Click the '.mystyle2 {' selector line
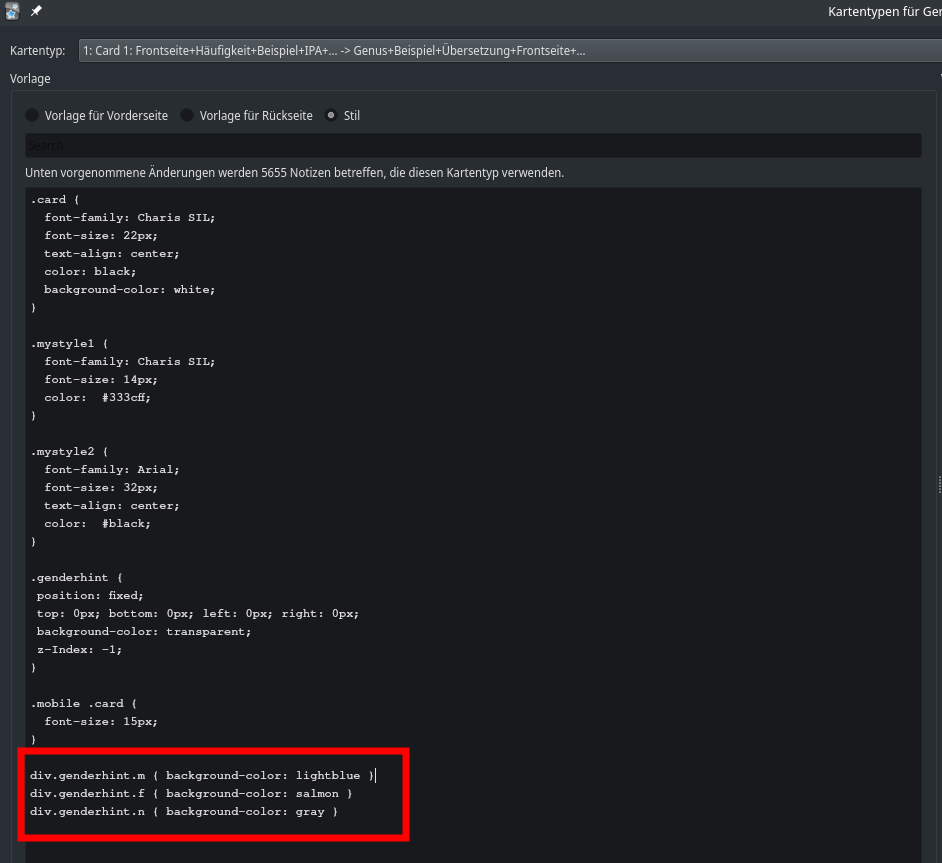The image size is (942, 863). [70, 452]
